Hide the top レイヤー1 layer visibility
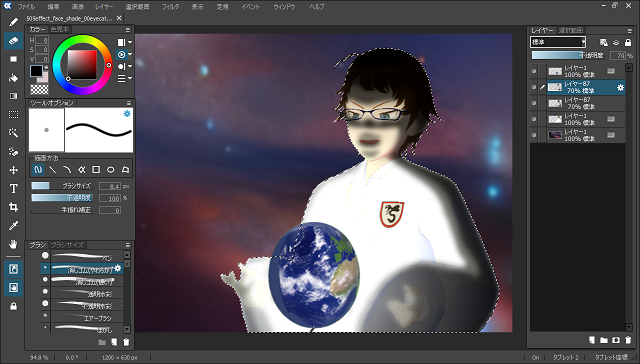Screen dimensions: 640x364 point(534,71)
